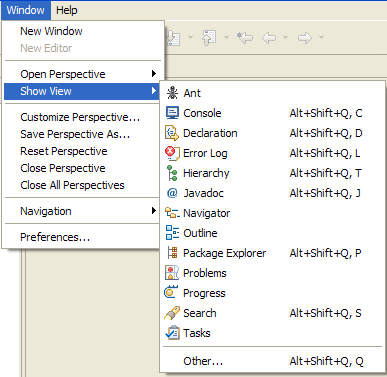This screenshot has height=377, width=387.
Task: Click the Javadoc @ icon
Action: [x=172, y=193]
